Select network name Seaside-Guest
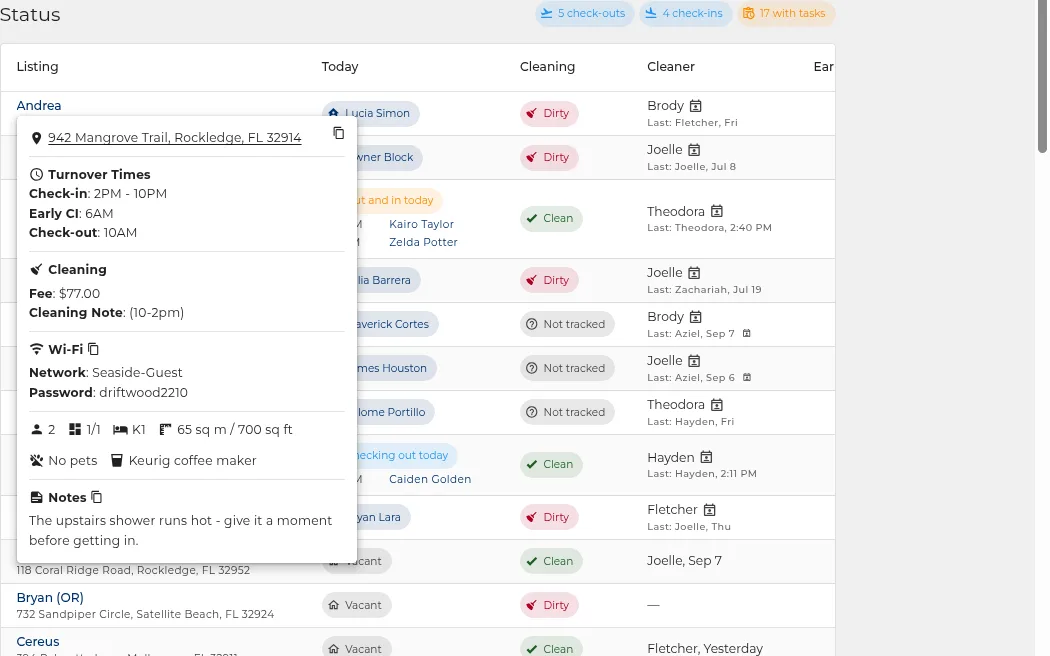The width and height of the screenshot is (1050, 656). click(137, 372)
